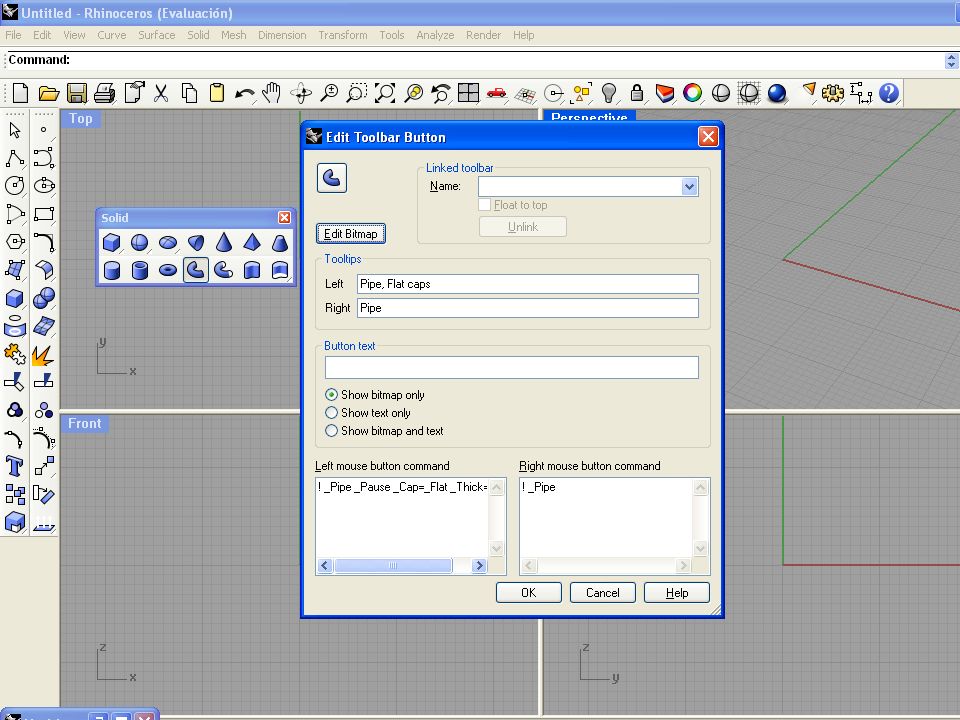Click the Text tool in the left toolbar
960x720 pixels.
(15, 467)
